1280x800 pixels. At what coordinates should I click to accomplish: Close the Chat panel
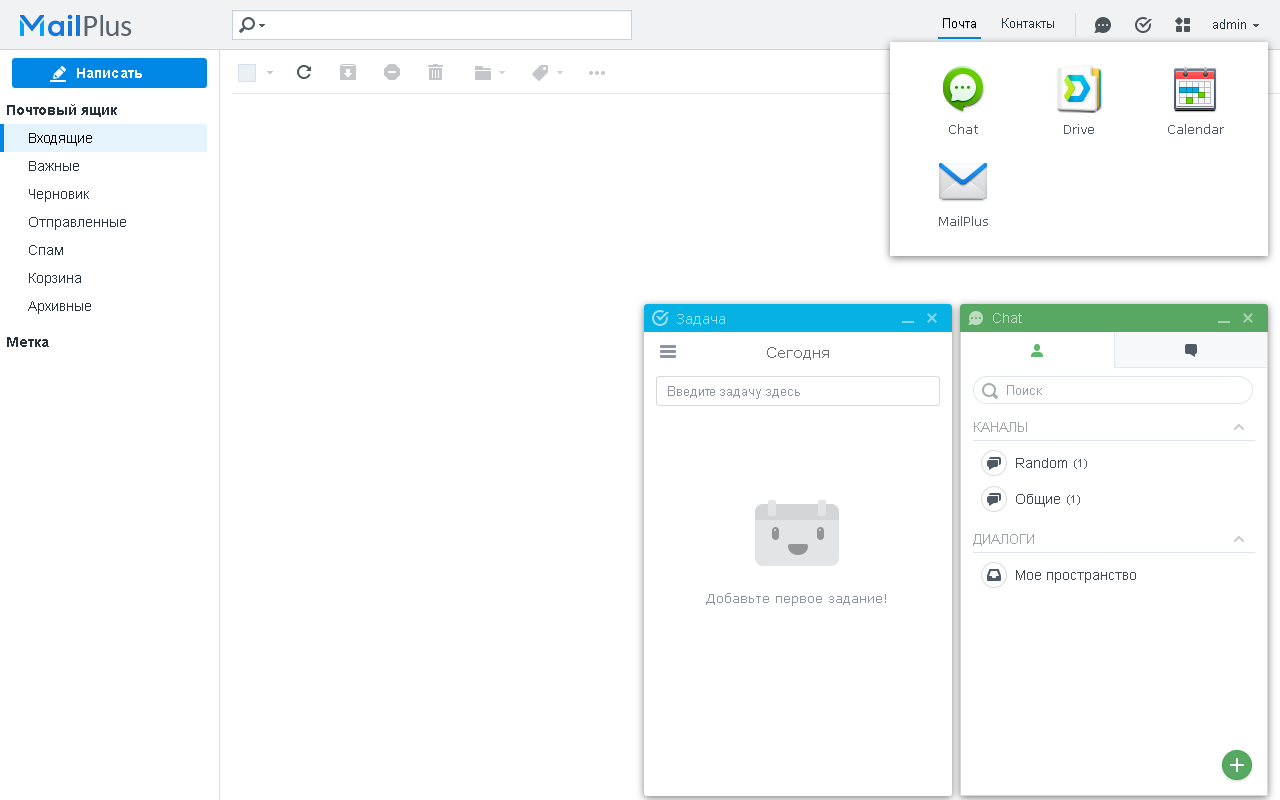coord(1248,318)
